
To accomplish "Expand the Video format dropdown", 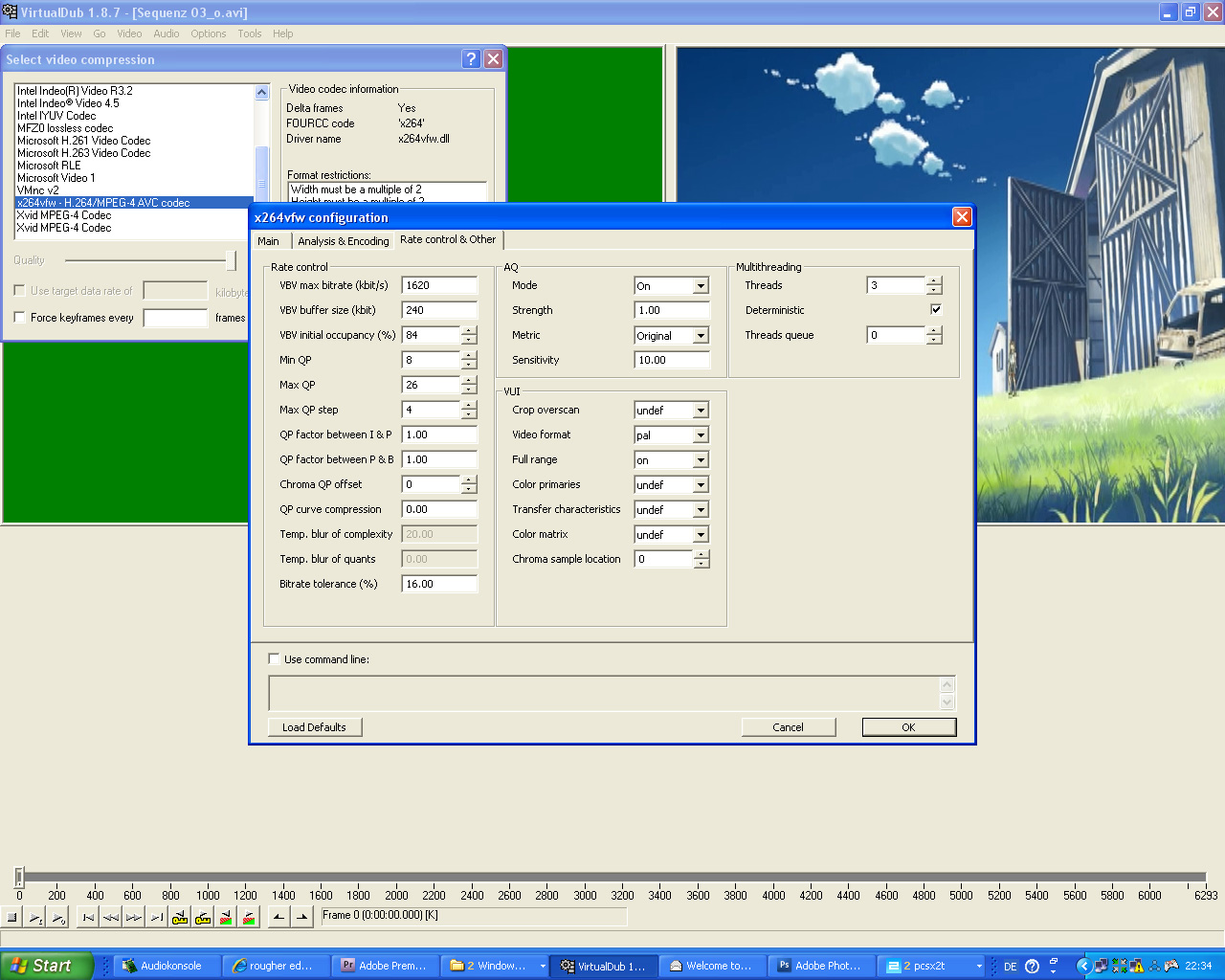I will pyautogui.click(x=701, y=435).
